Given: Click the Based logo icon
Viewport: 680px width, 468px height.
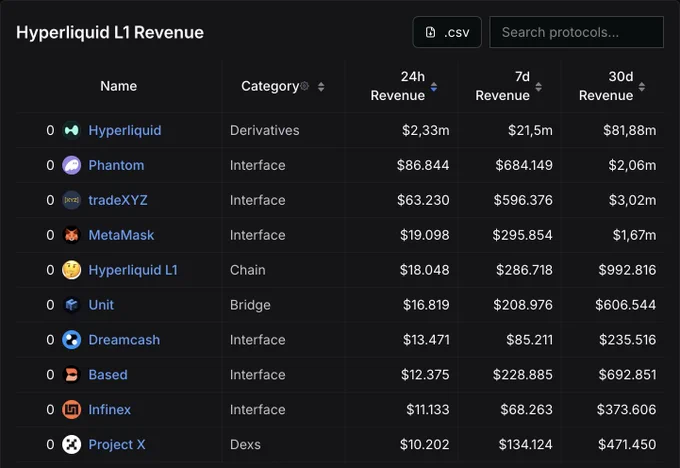Looking at the screenshot, I should coord(72,375).
